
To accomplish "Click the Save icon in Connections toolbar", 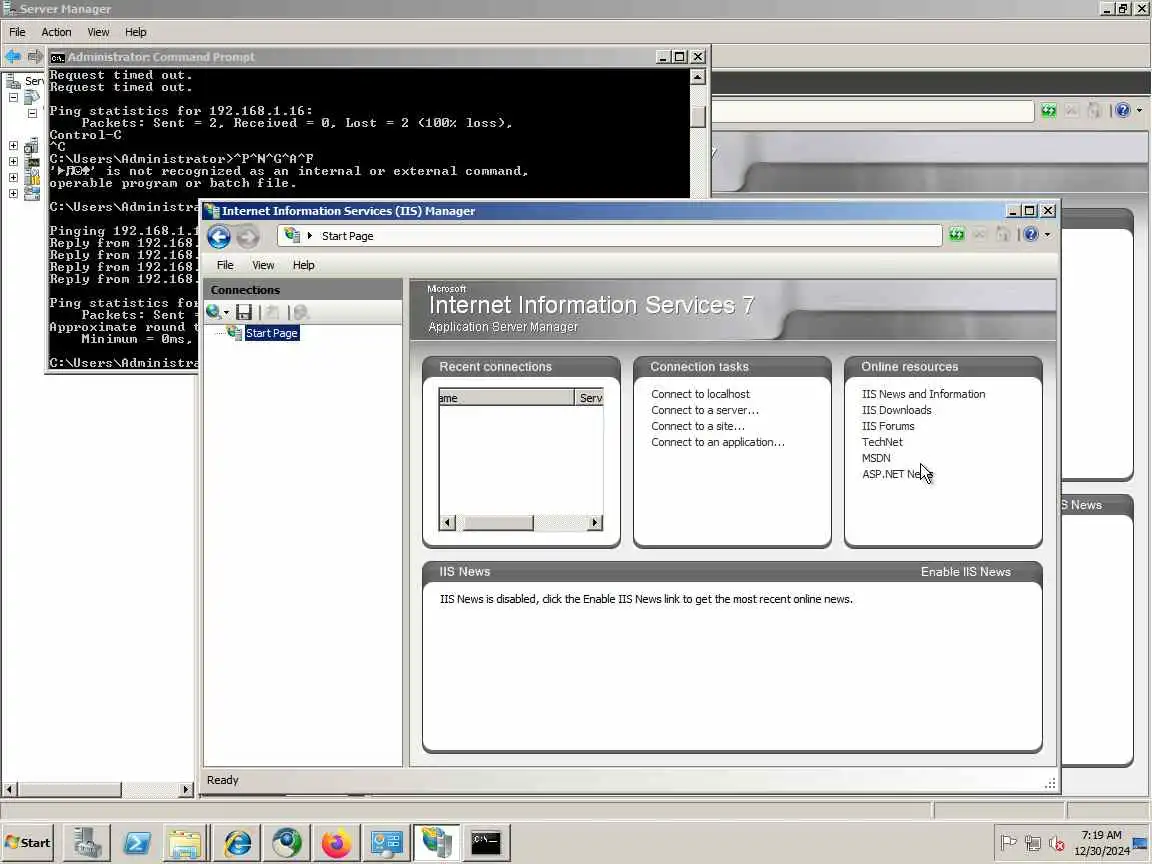I will tap(244, 312).
